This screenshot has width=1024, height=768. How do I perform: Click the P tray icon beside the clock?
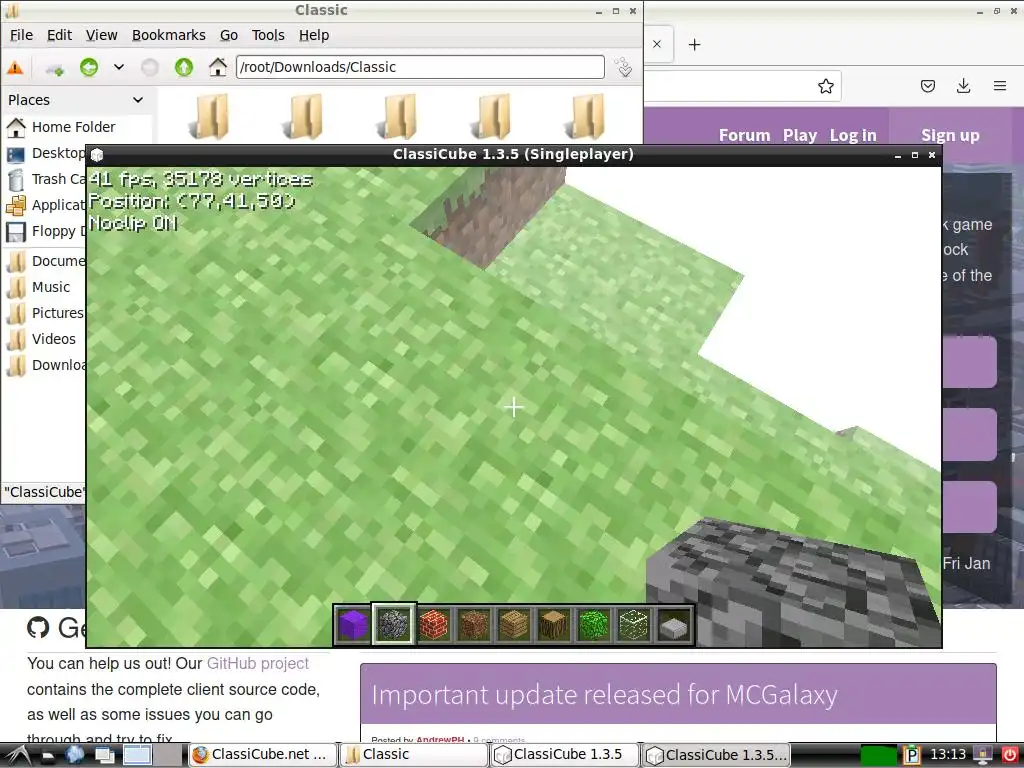tap(912, 755)
